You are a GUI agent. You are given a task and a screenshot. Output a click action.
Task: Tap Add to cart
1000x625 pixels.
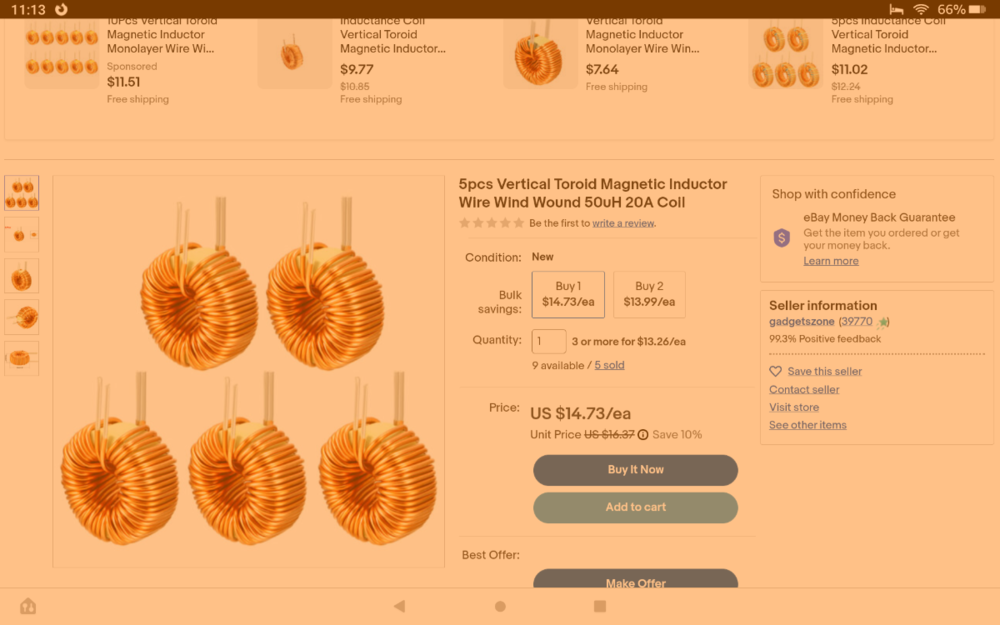pyautogui.click(x=635, y=507)
